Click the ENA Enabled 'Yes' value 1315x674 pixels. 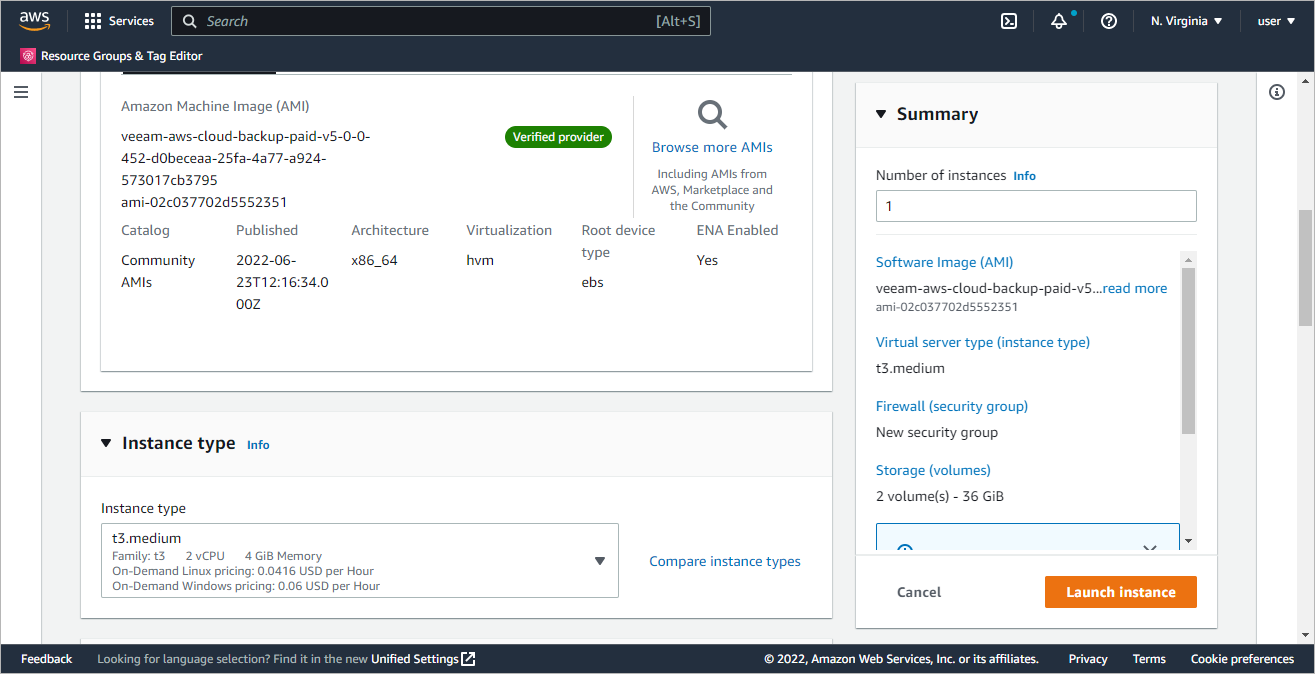point(707,260)
